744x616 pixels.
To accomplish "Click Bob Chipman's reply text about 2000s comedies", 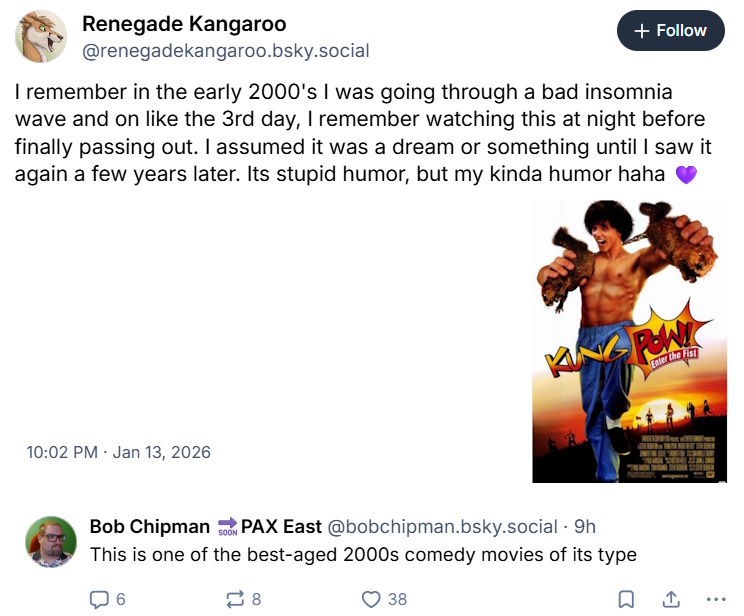I will click(362, 554).
